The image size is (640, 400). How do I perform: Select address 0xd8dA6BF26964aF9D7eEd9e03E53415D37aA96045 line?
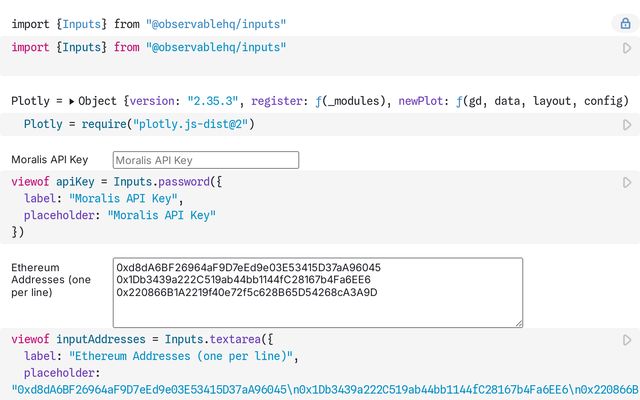point(248,267)
